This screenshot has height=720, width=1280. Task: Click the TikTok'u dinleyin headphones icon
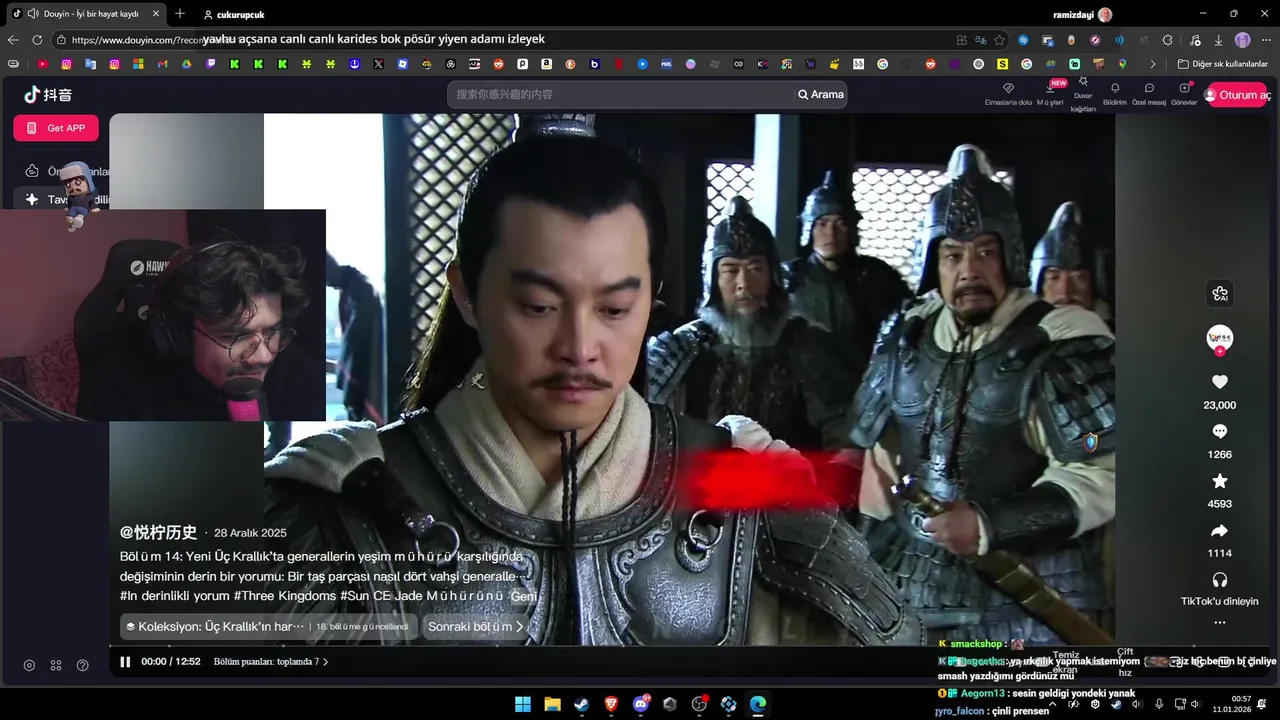[1219, 580]
